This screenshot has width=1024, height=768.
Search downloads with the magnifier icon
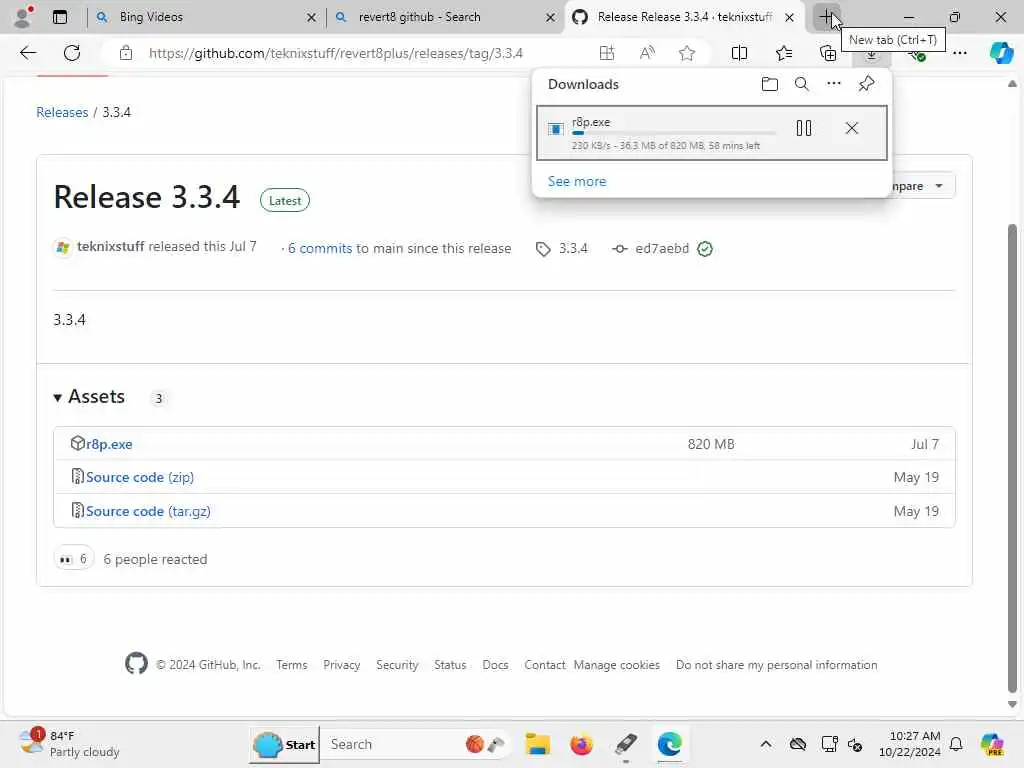click(801, 84)
